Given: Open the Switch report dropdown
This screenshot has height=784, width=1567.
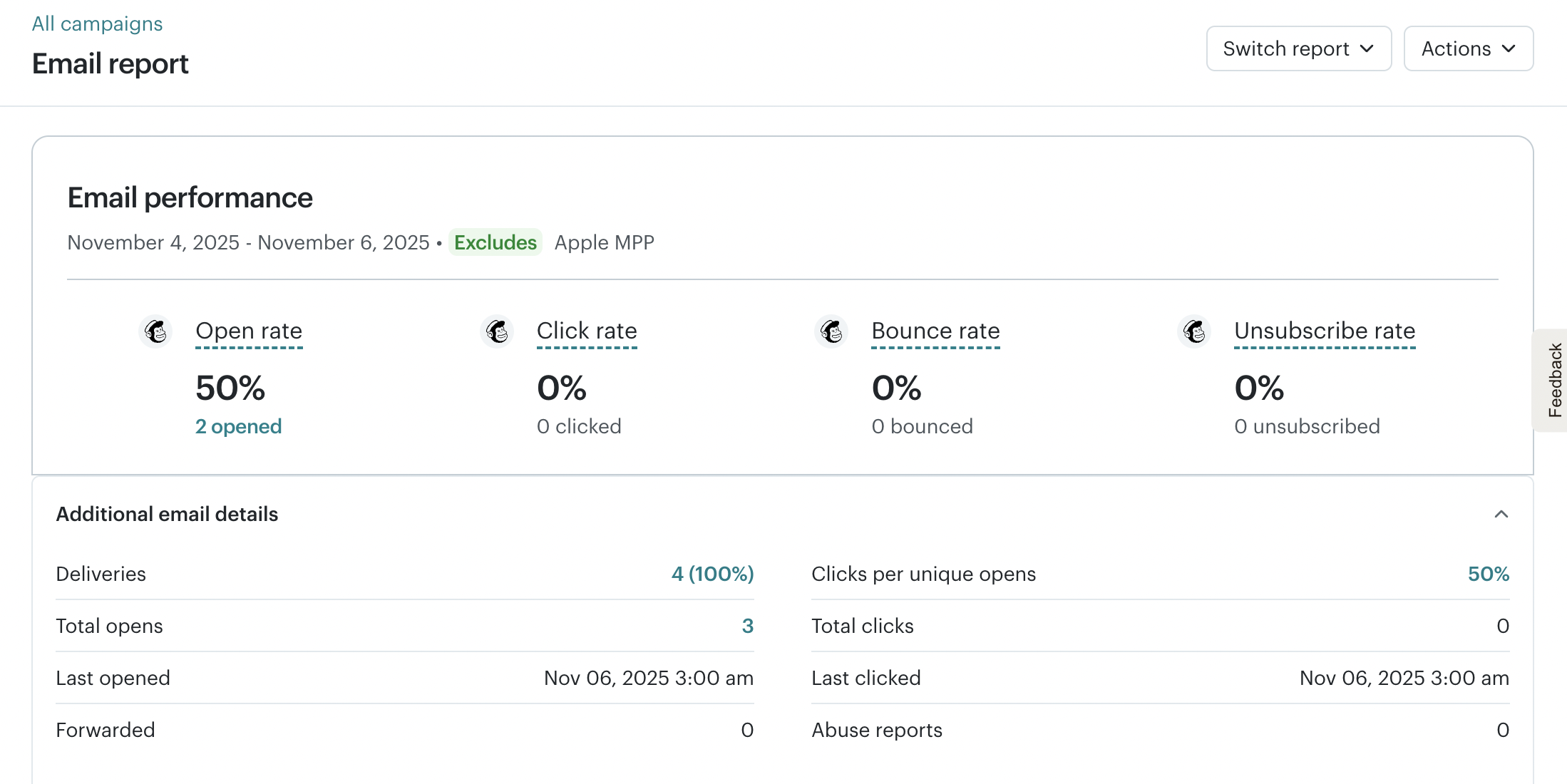Looking at the screenshot, I should [1298, 48].
